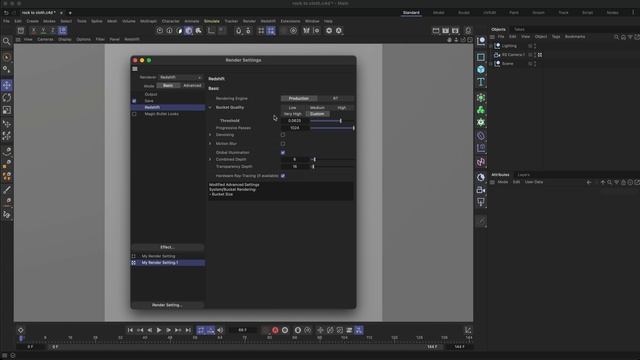This screenshot has height=360, width=640.
Task: Set Rendering Engine to Production
Action: click(x=299, y=98)
